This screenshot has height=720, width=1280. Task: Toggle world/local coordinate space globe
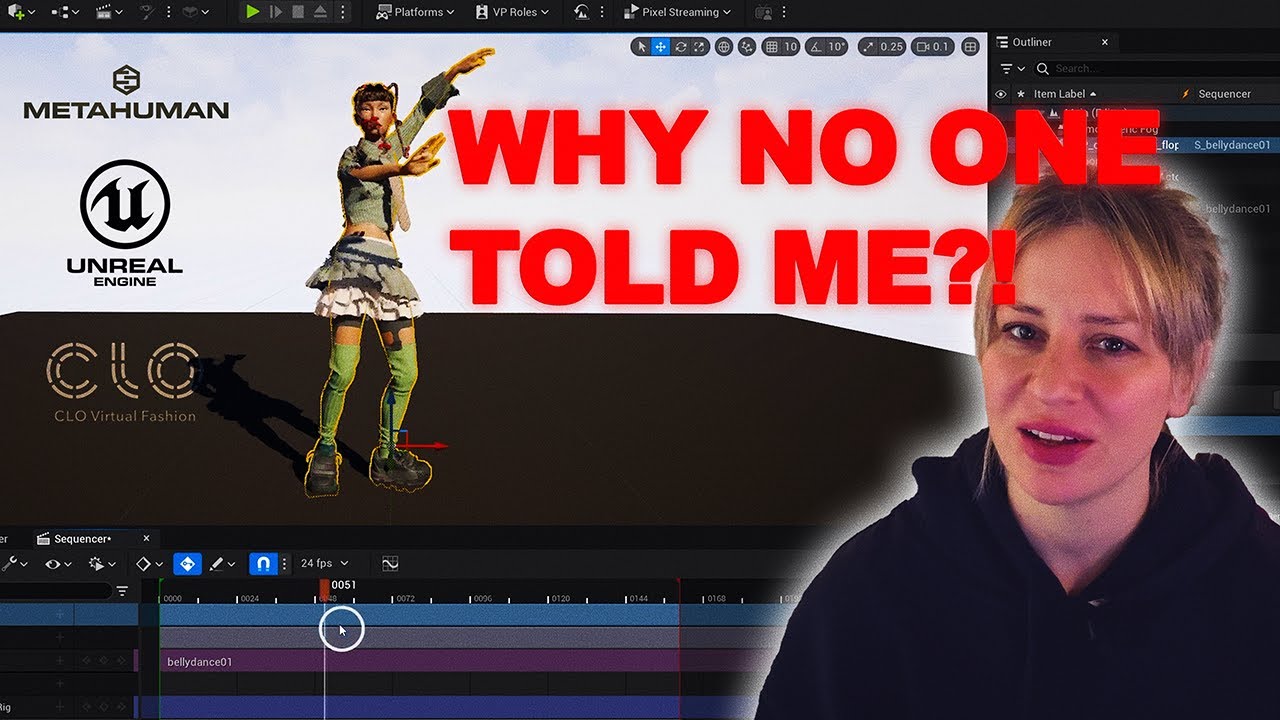point(723,47)
